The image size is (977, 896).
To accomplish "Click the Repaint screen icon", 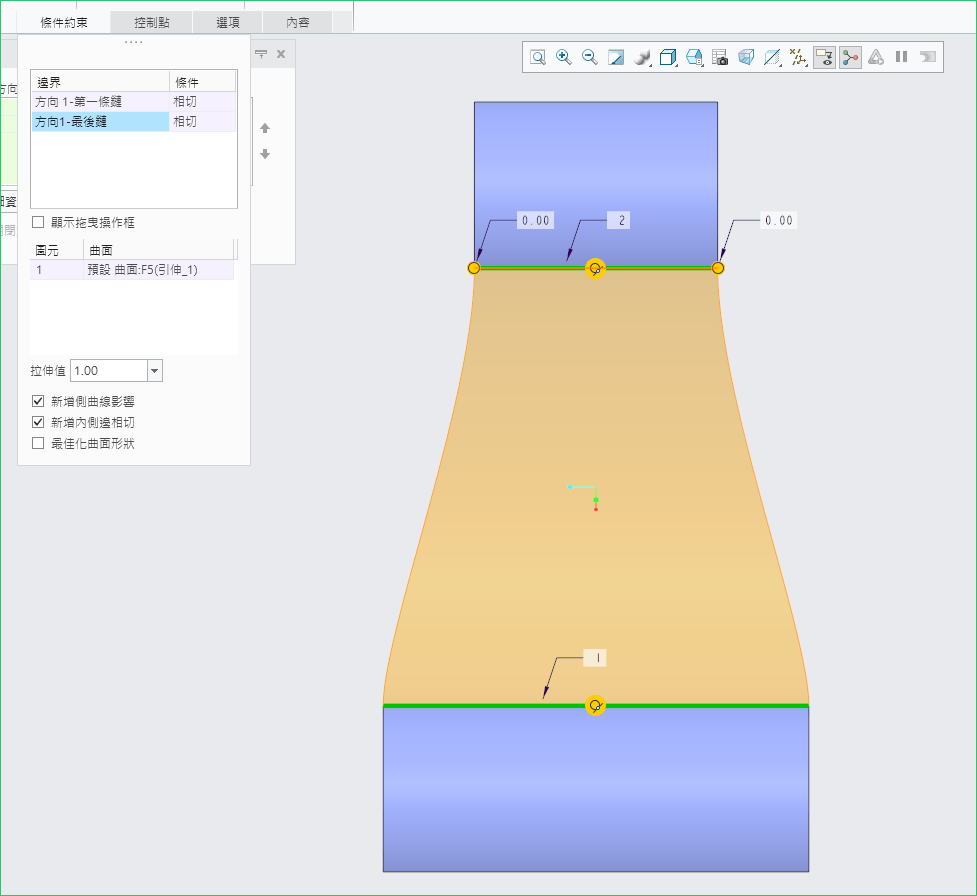I will point(616,57).
